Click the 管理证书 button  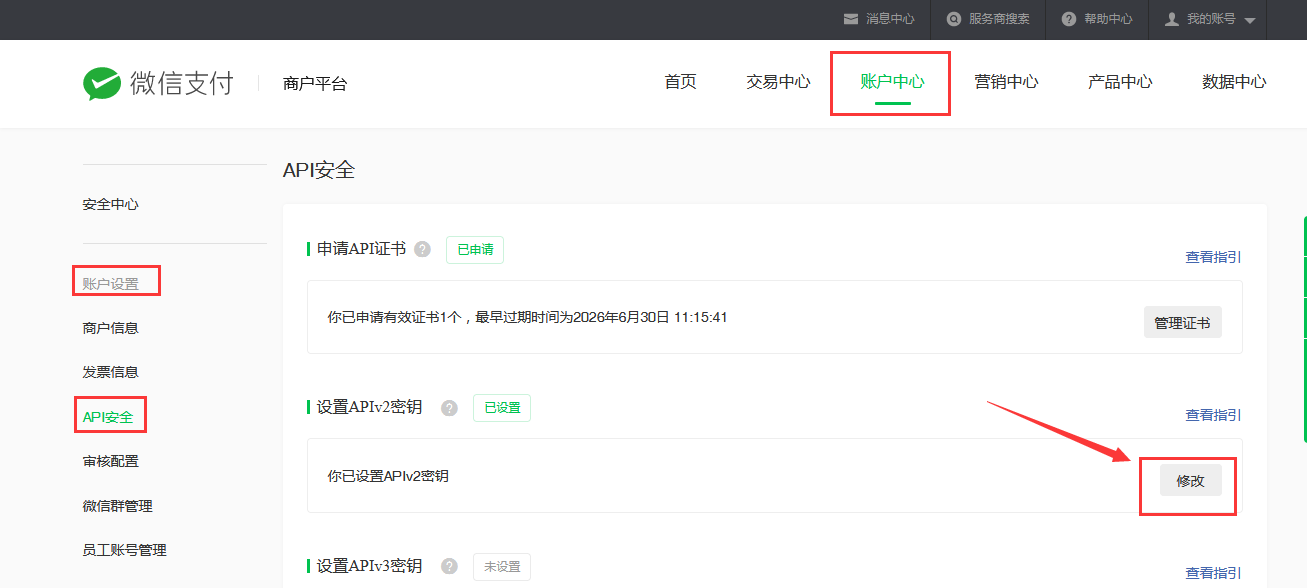click(1182, 323)
